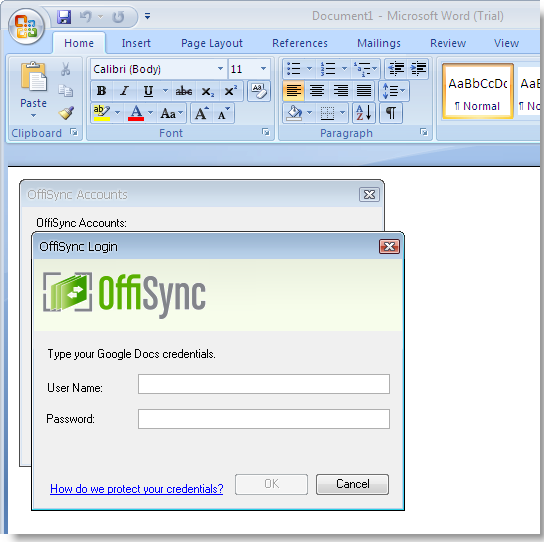Customize Quick Access Toolbar dropdown
This screenshot has height=542, width=544.
(147, 16)
